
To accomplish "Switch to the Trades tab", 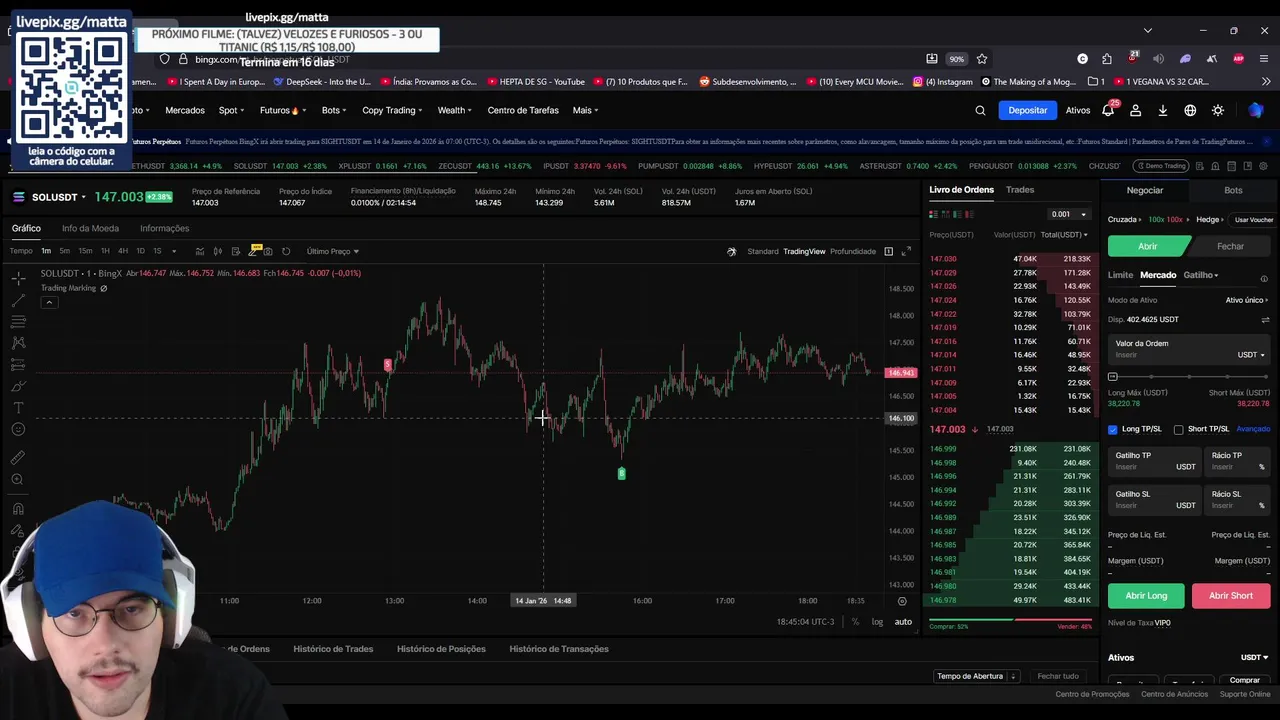I will click(x=1020, y=190).
